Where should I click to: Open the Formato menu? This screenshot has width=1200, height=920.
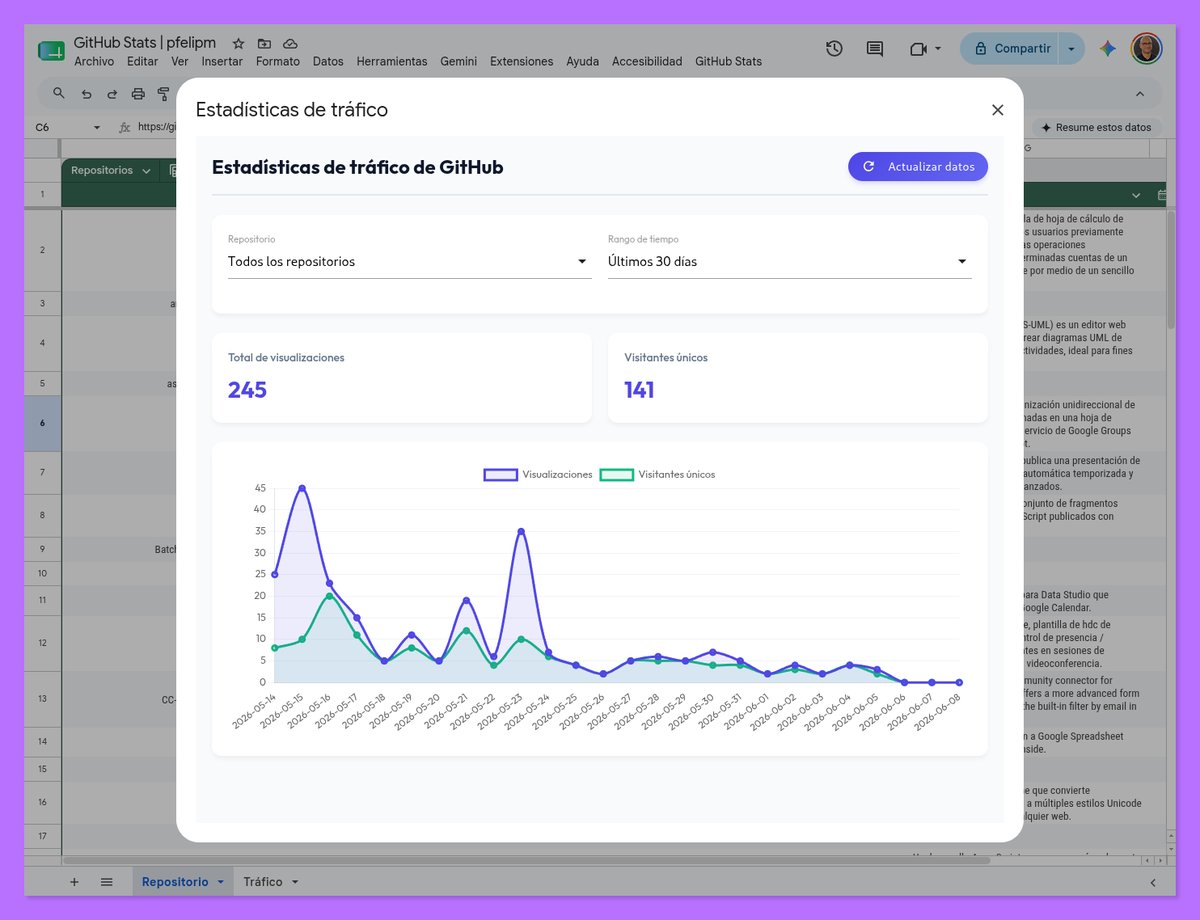pyautogui.click(x=278, y=61)
